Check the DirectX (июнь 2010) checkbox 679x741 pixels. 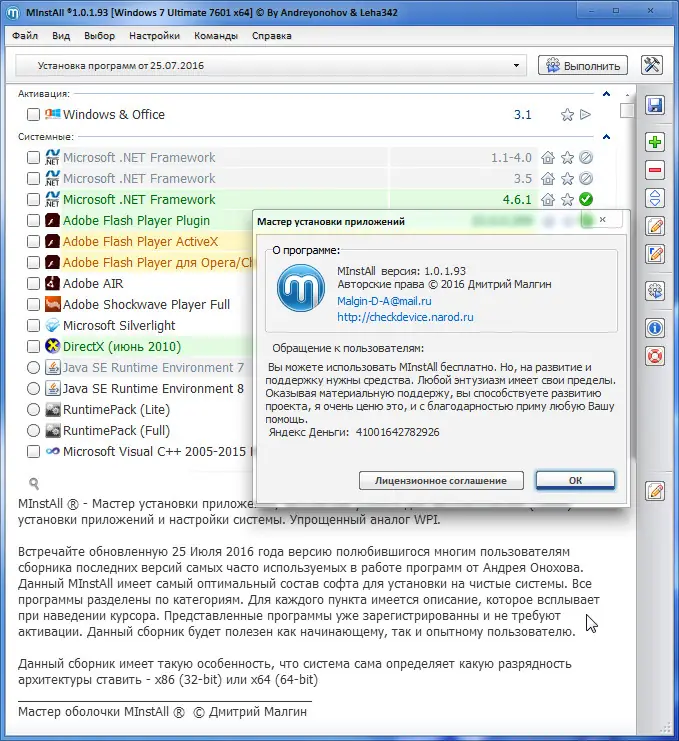pyautogui.click(x=34, y=346)
